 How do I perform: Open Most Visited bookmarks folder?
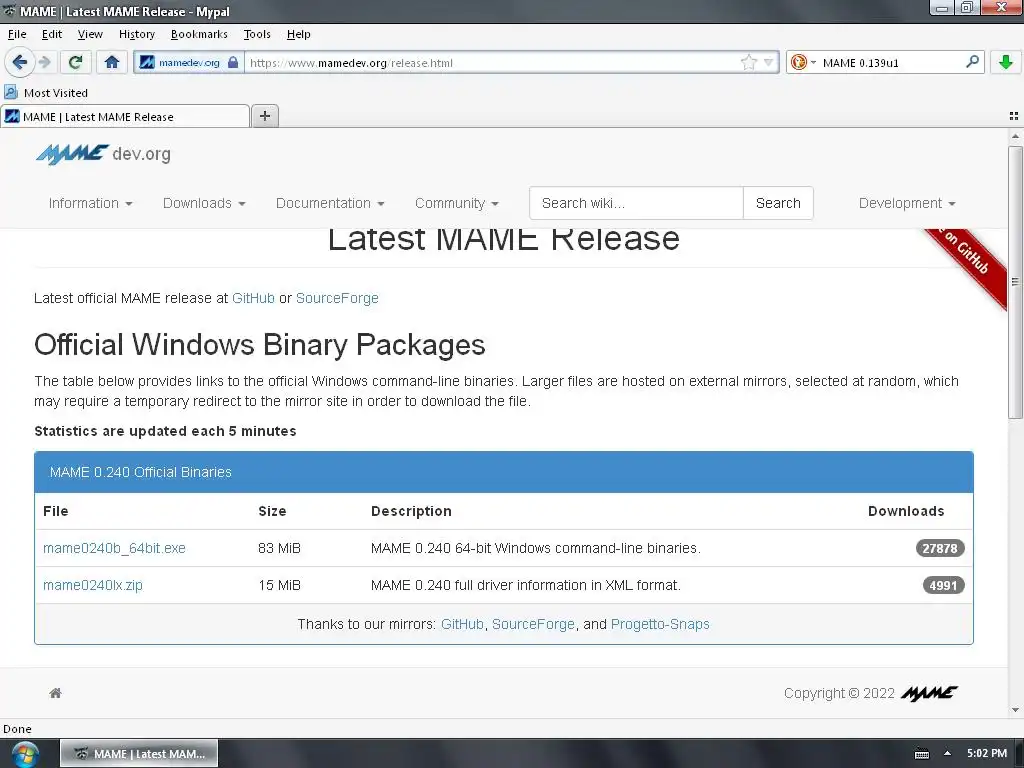coord(46,93)
